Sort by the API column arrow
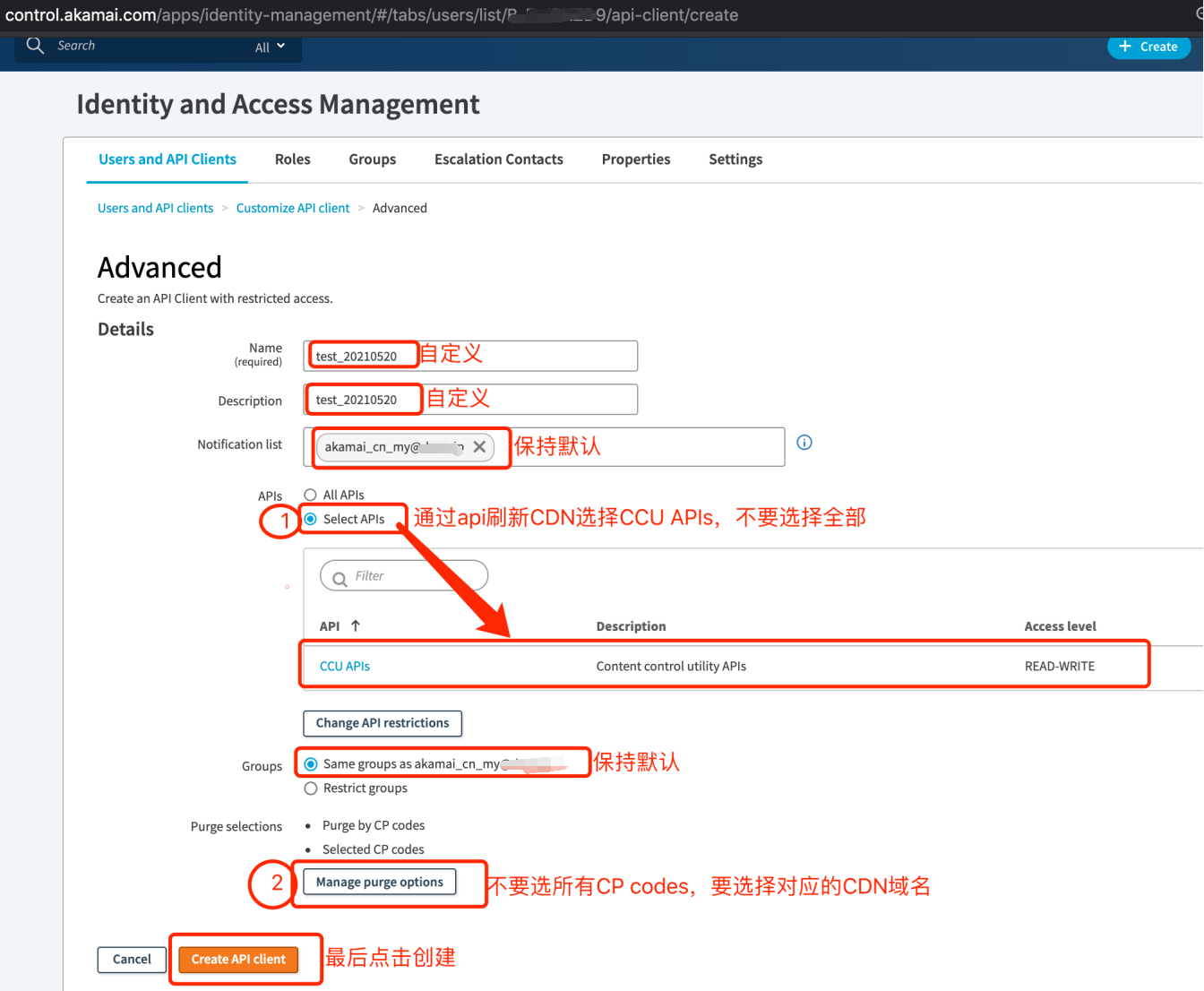 point(356,625)
